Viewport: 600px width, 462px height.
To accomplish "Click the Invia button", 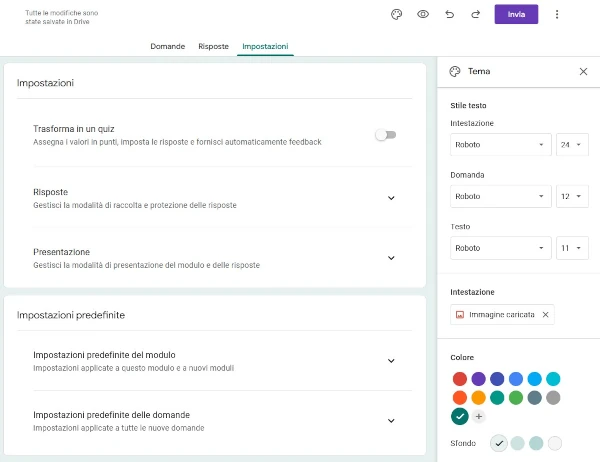I will [x=516, y=14].
